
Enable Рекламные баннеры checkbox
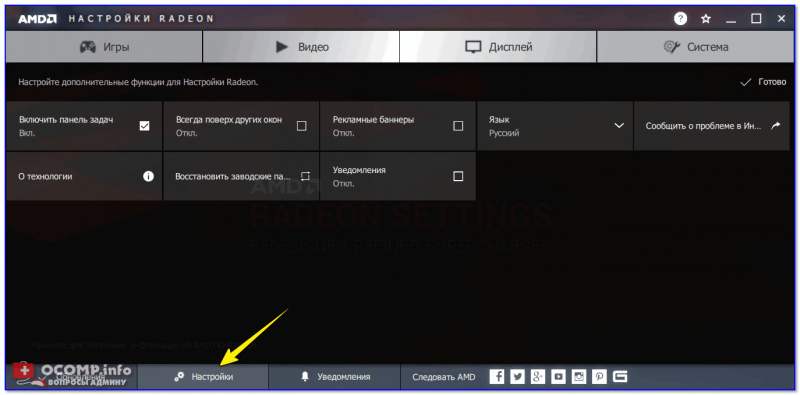458,126
